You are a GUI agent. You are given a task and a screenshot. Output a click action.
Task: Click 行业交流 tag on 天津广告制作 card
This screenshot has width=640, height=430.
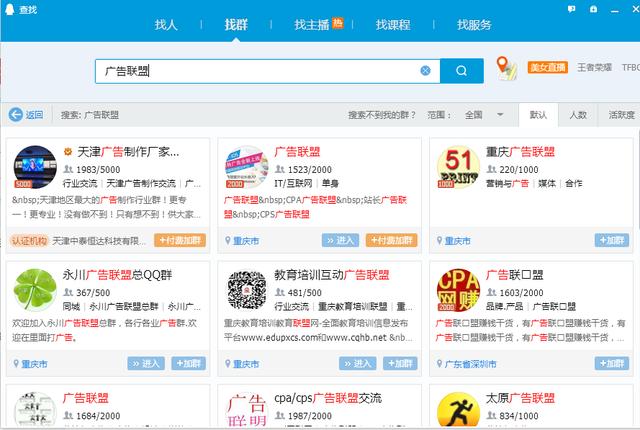click(x=80, y=184)
